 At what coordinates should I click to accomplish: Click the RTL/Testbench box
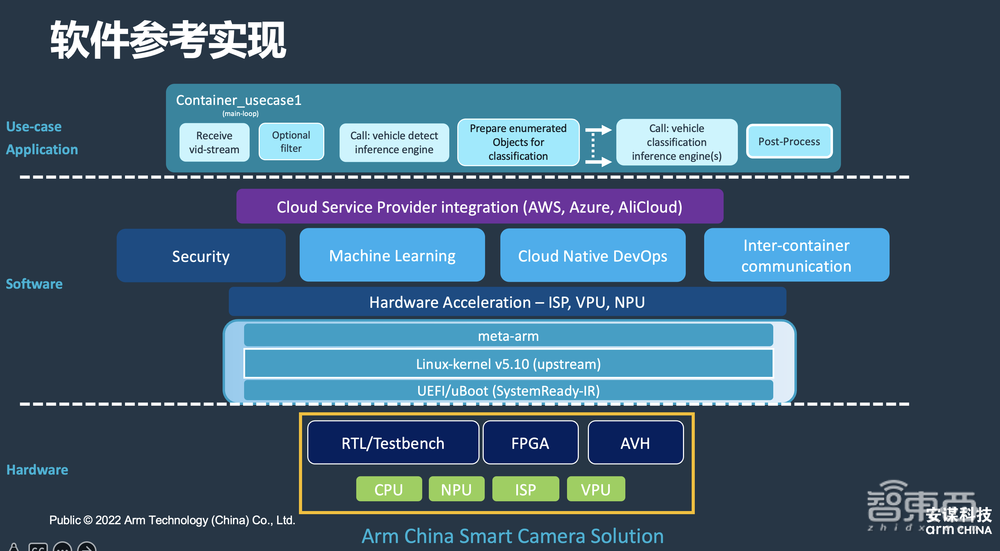click(x=391, y=442)
